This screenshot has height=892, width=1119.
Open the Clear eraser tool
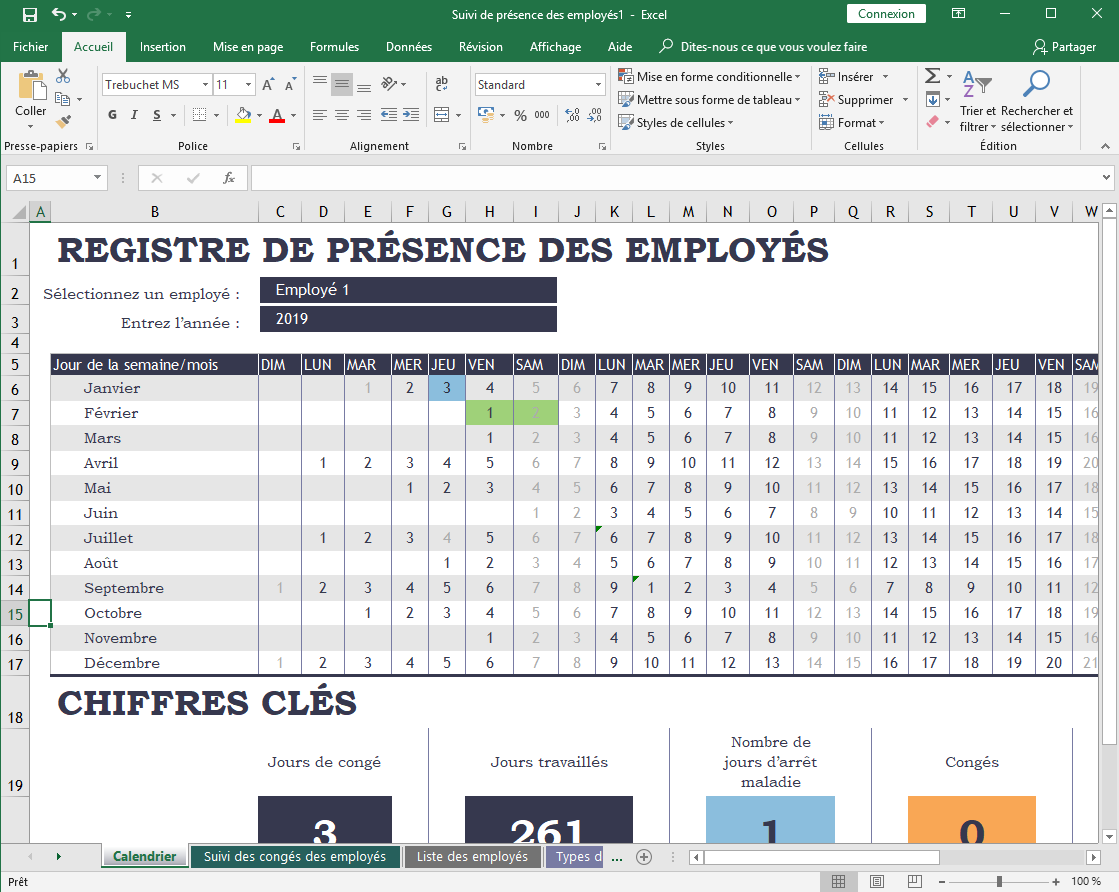click(x=932, y=122)
